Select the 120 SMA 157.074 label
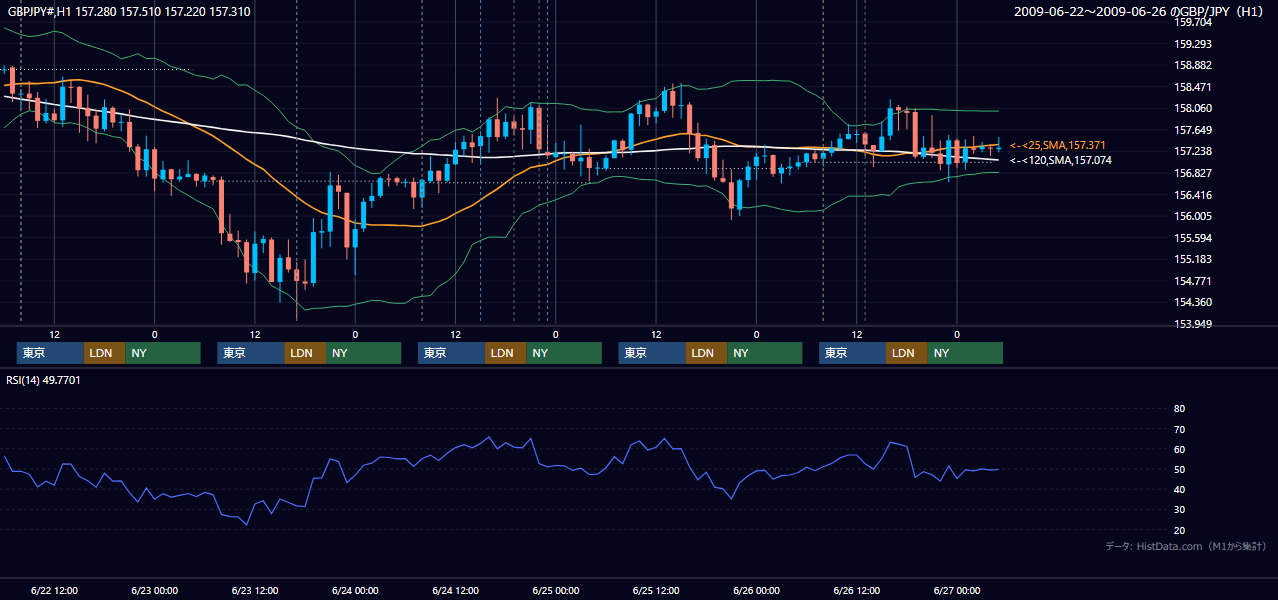 tap(1060, 160)
